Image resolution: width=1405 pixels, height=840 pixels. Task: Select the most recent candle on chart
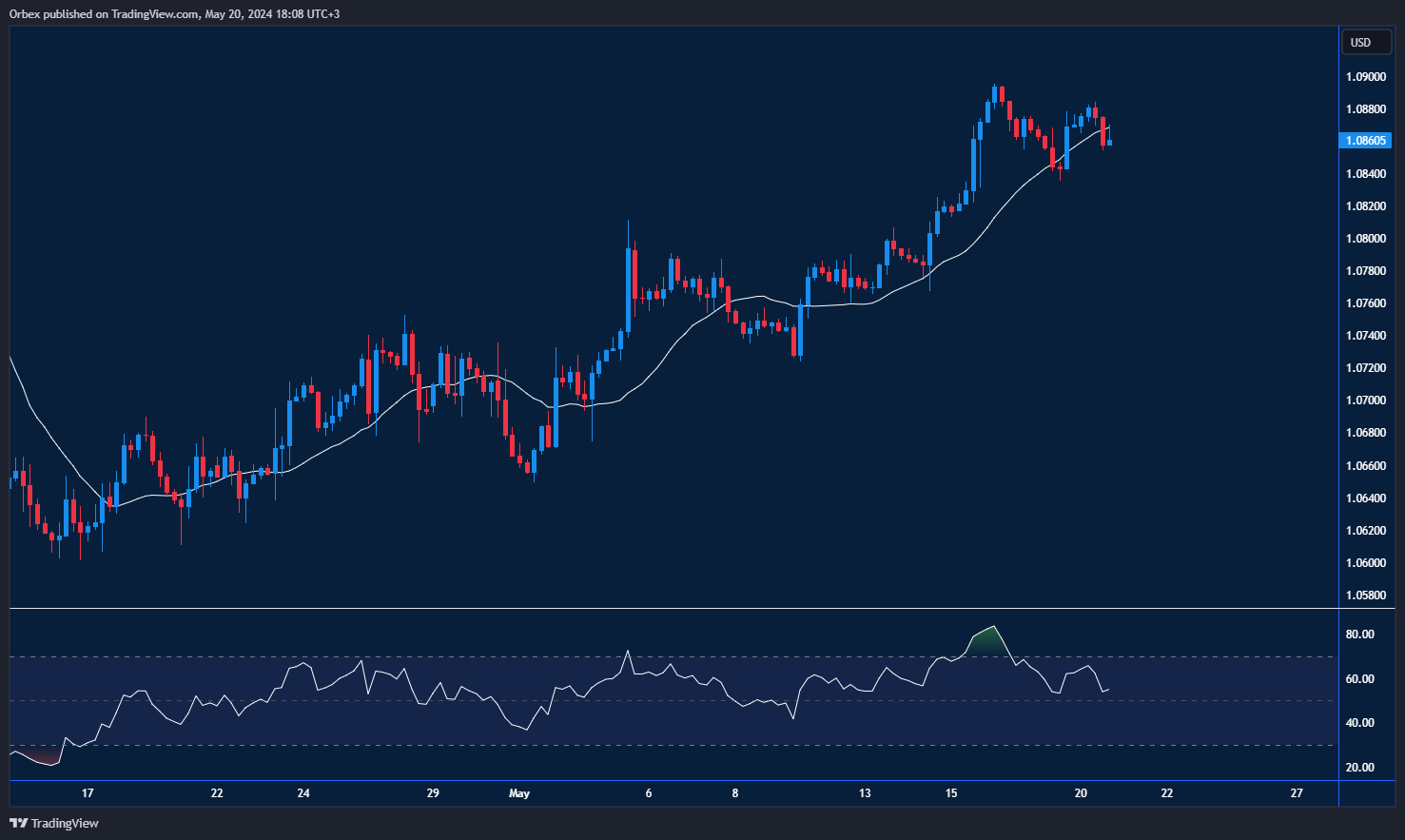[x=1109, y=143]
